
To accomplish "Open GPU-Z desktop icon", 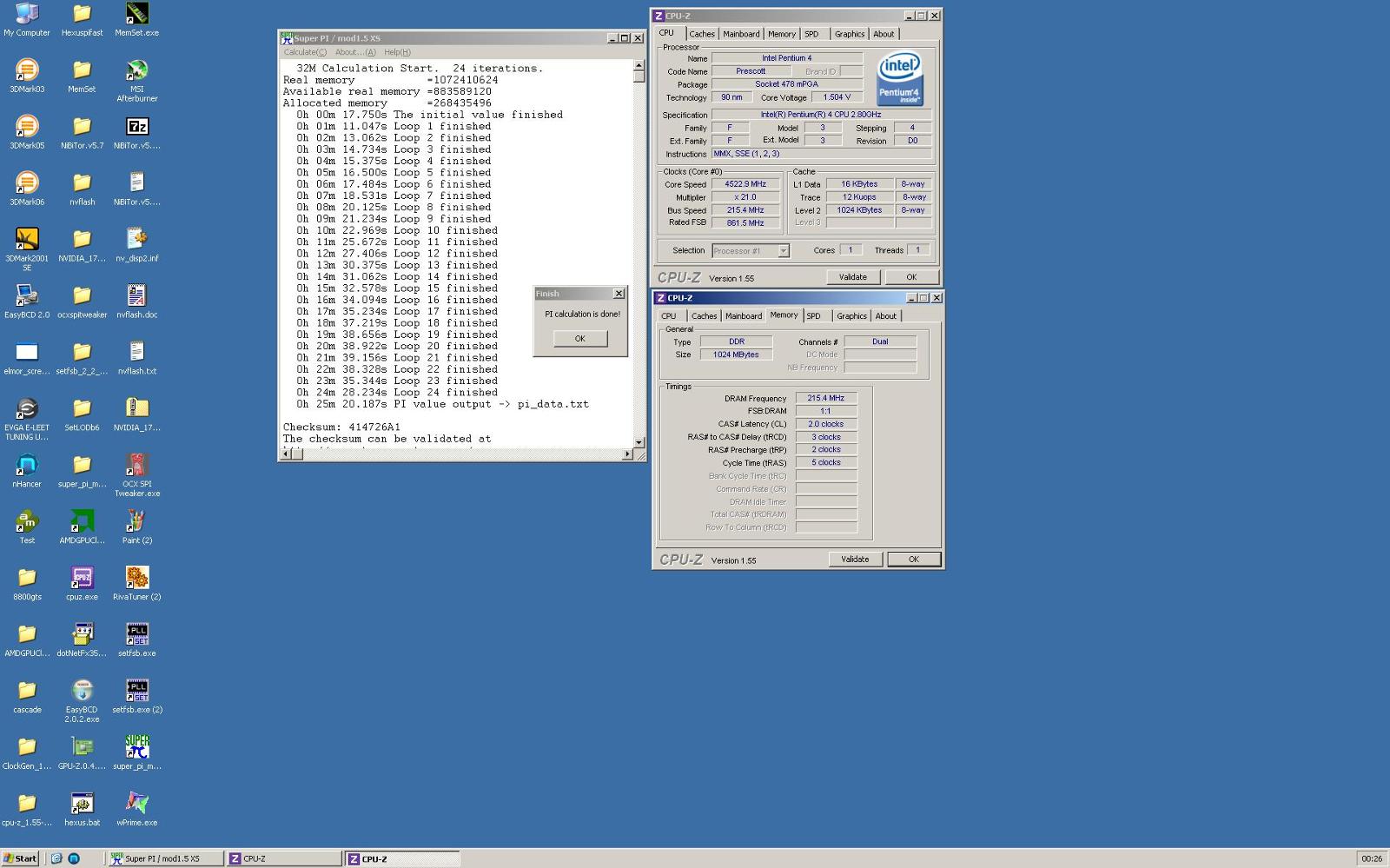I will coord(82,753).
